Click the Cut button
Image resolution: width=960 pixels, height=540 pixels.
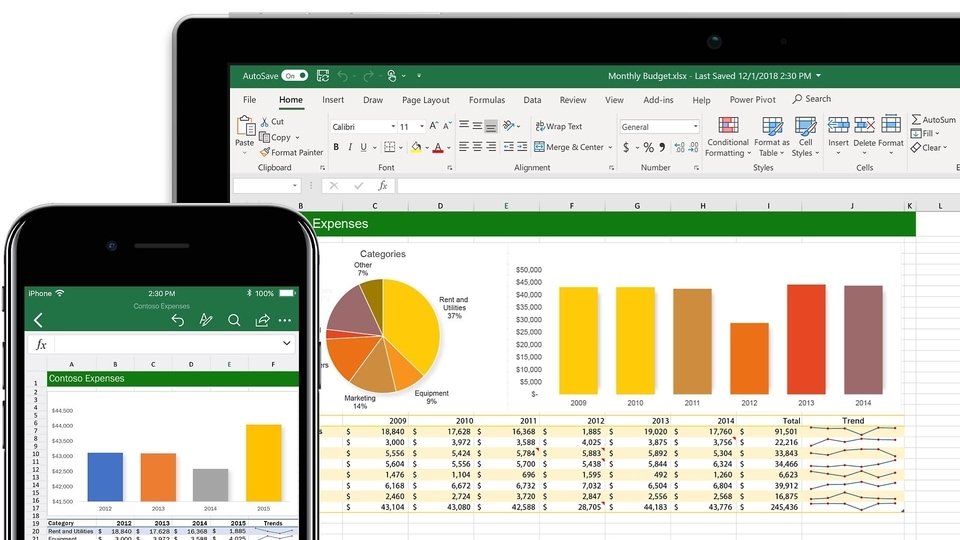(x=272, y=122)
